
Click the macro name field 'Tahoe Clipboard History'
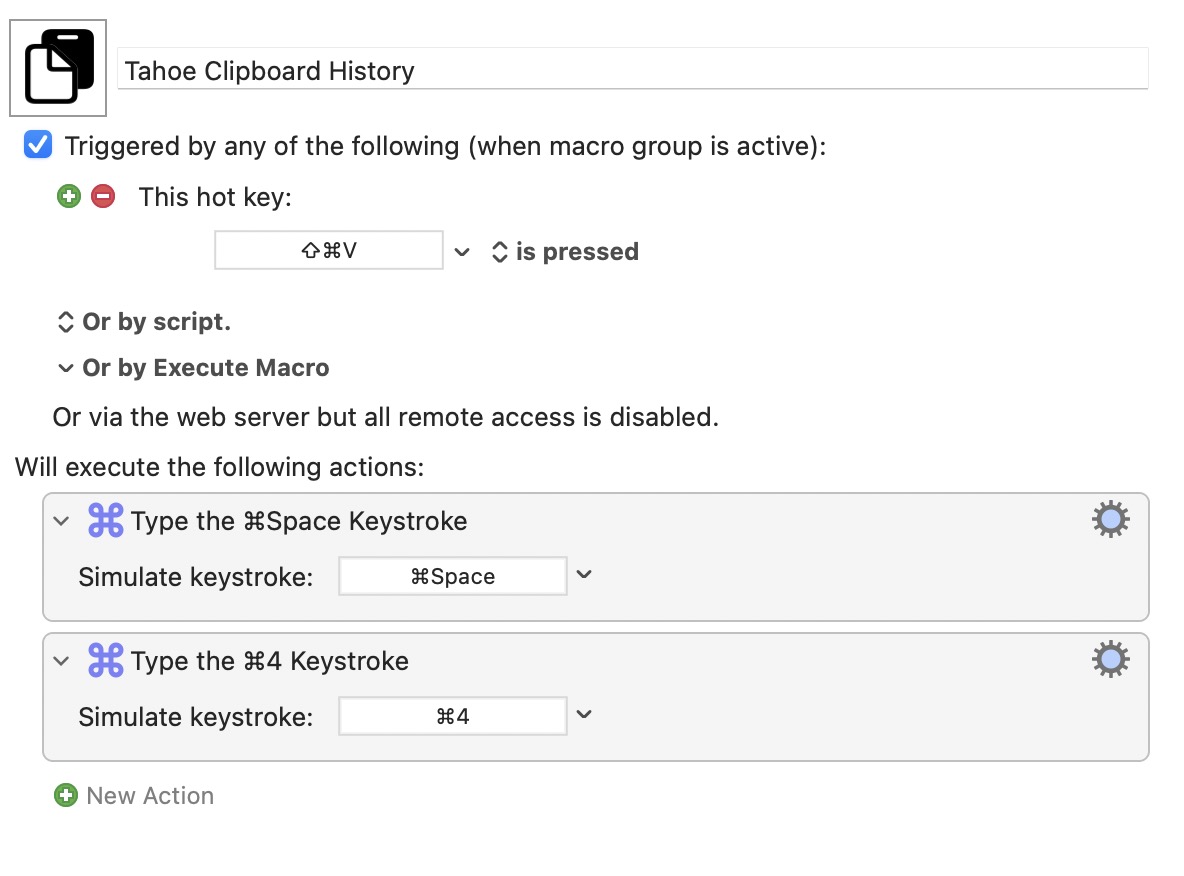coord(632,71)
